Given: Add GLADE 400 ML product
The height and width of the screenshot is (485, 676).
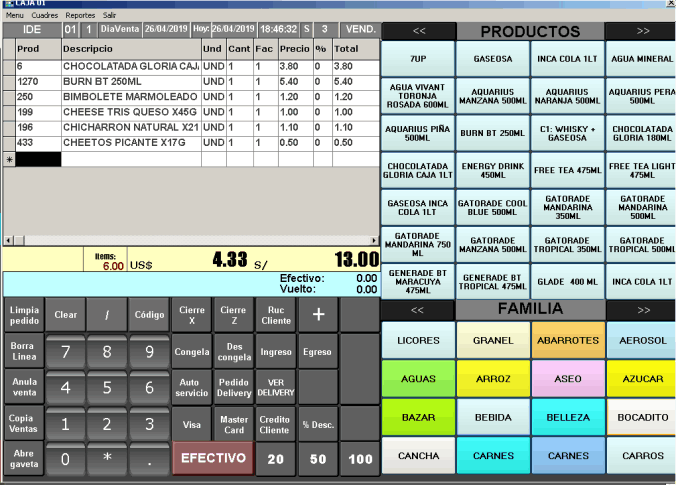Looking at the screenshot, I should pyautogui.click(x=567, y=282).
